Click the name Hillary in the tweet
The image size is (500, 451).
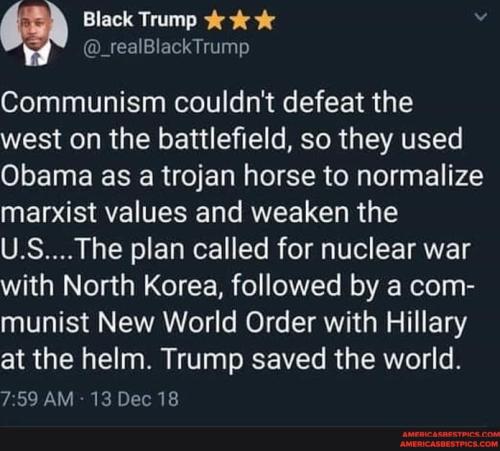click(x=426, y=324)
